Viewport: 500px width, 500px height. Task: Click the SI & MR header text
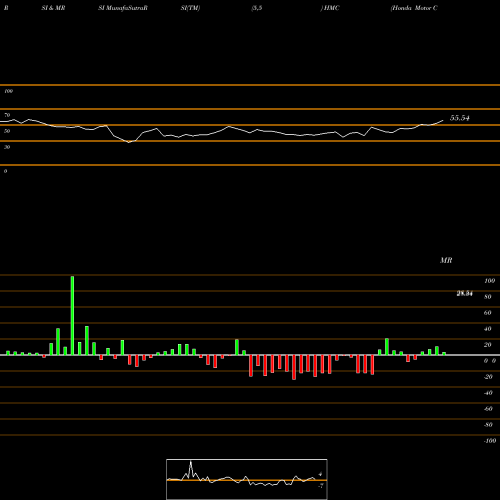click(53, 8)
